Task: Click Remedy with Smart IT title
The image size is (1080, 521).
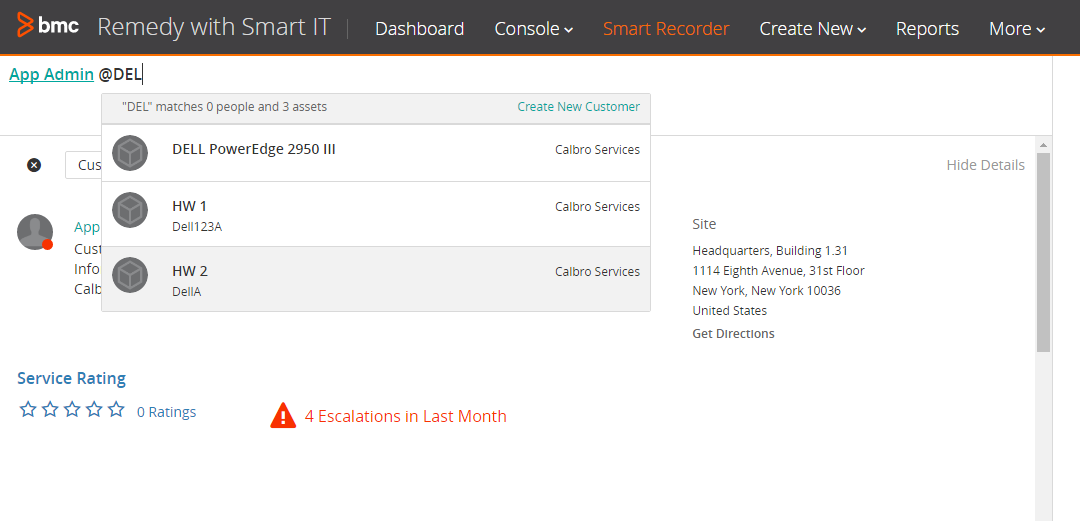Action: [x=214, y=28]
